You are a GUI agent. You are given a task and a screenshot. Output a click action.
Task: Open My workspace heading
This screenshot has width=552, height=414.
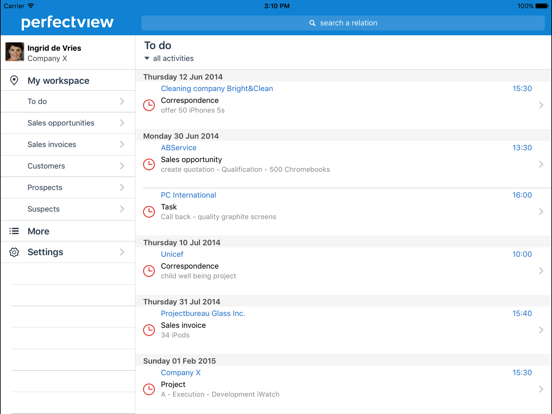[x=58, y=81]
